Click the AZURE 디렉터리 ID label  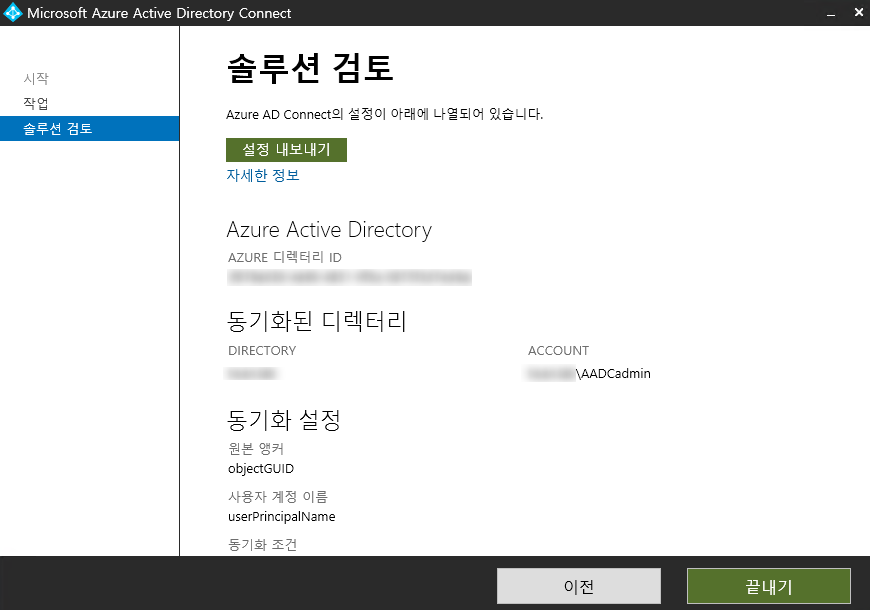(285, 258)
